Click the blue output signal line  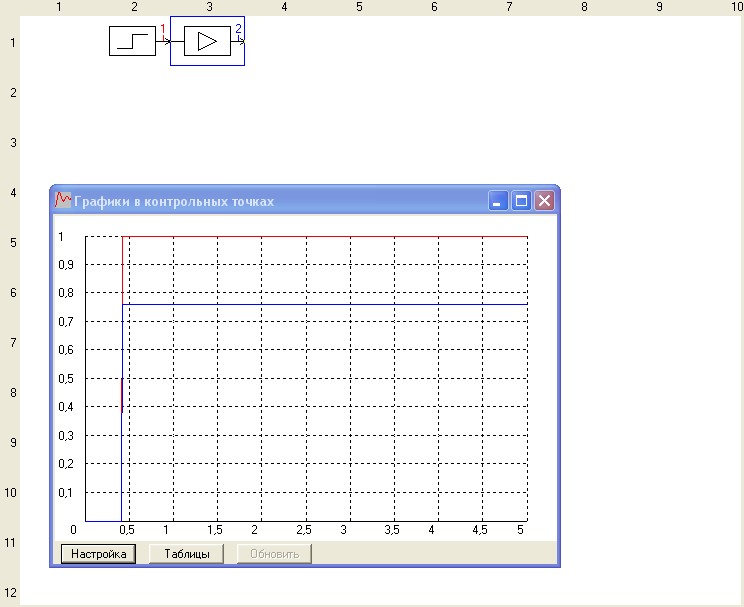[325, 304]
